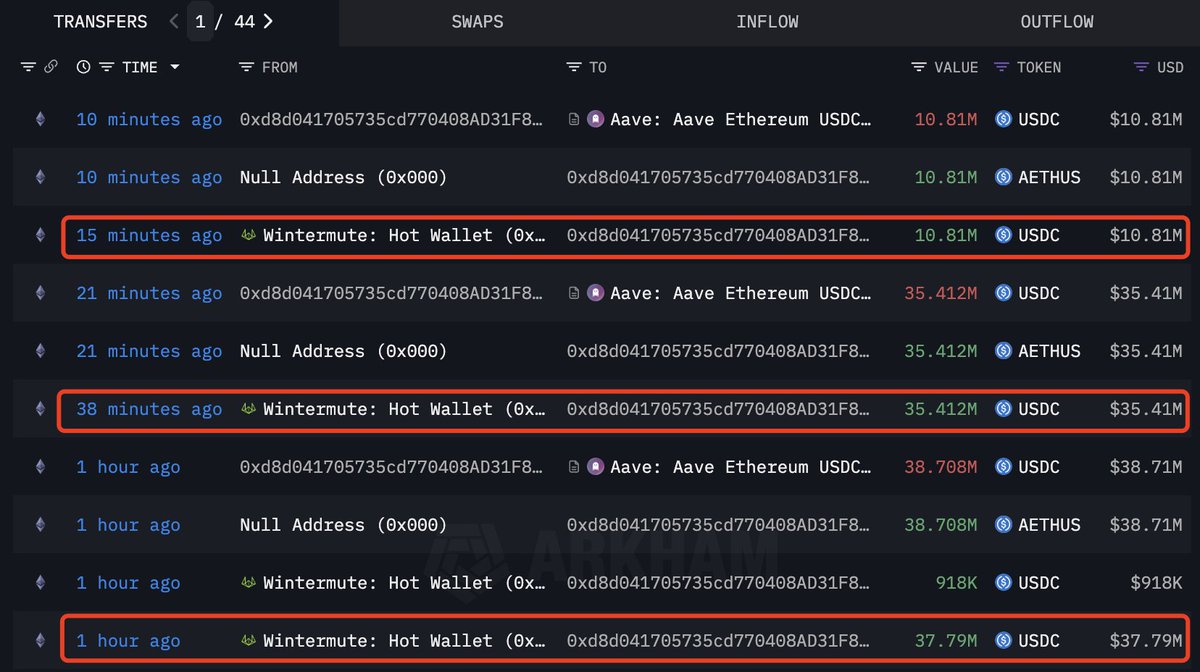Open the TOKEN column filter
Viewport: 1200px width, 672px height.
pyautogui.click(x=1002, y=67)
